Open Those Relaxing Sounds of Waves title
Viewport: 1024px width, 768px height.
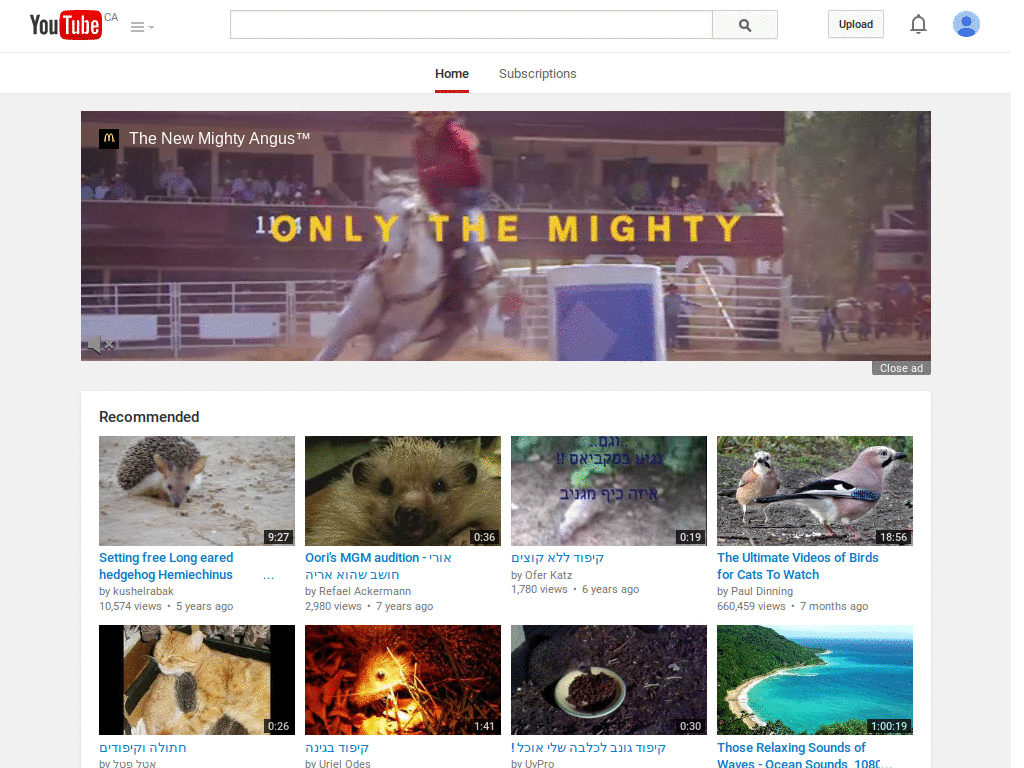(804, 755)
